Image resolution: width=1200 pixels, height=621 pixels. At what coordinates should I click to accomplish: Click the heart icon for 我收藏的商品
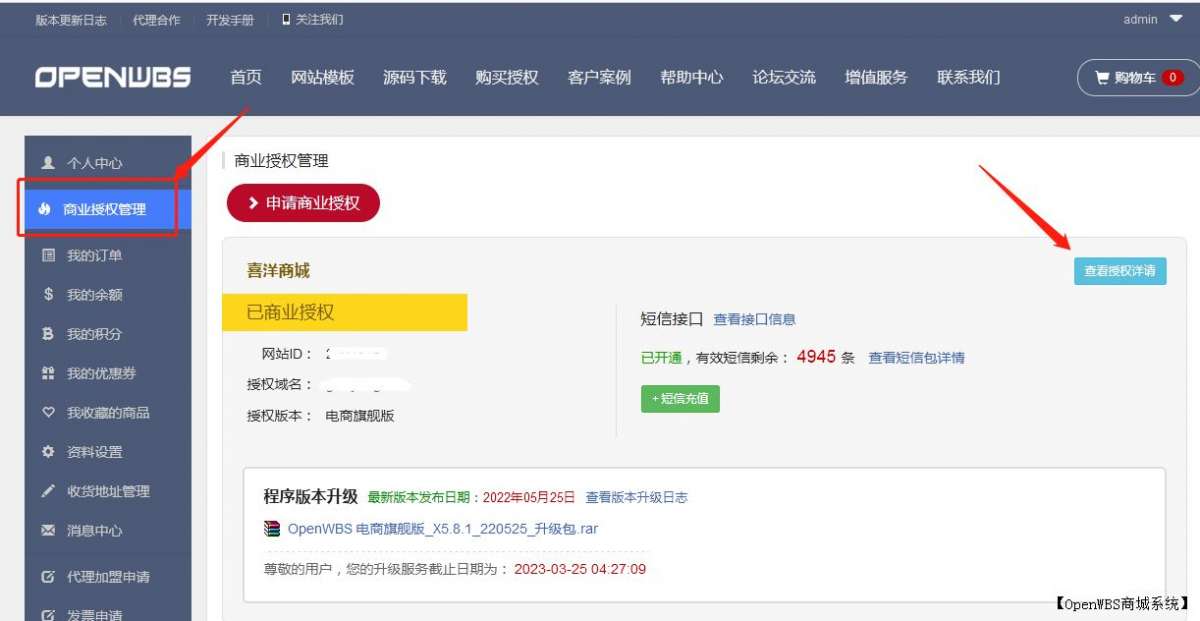click(x=49, y=412)
